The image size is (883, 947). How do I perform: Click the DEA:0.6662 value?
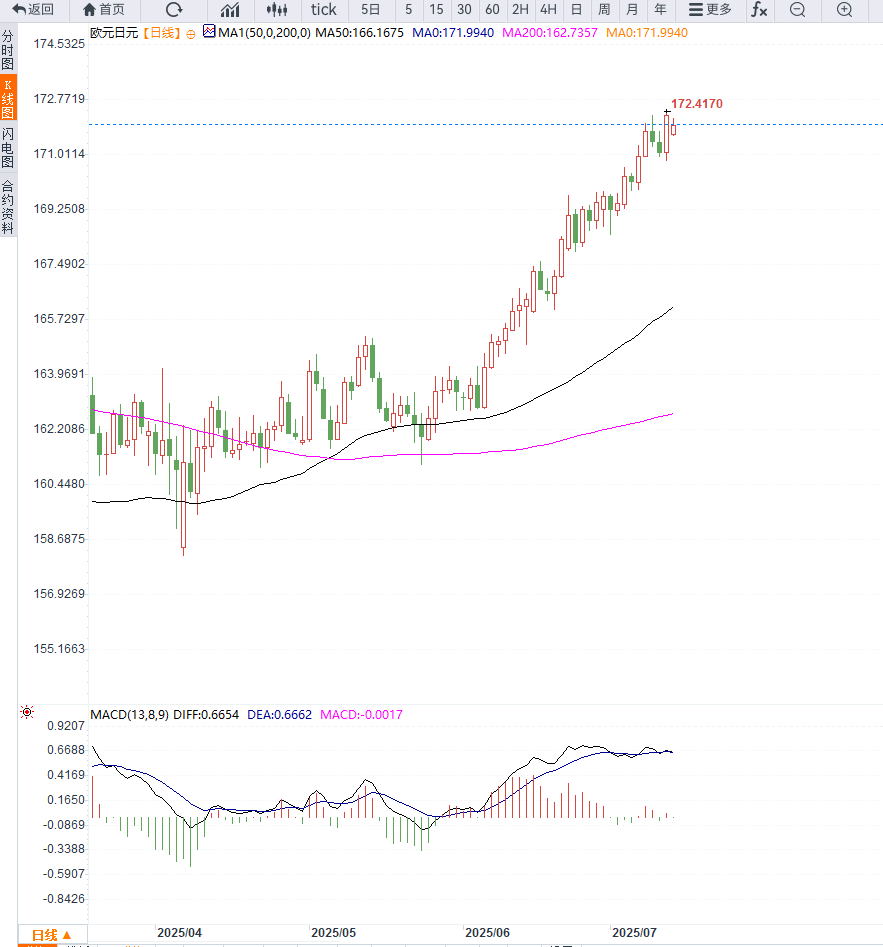coord(280,714)
